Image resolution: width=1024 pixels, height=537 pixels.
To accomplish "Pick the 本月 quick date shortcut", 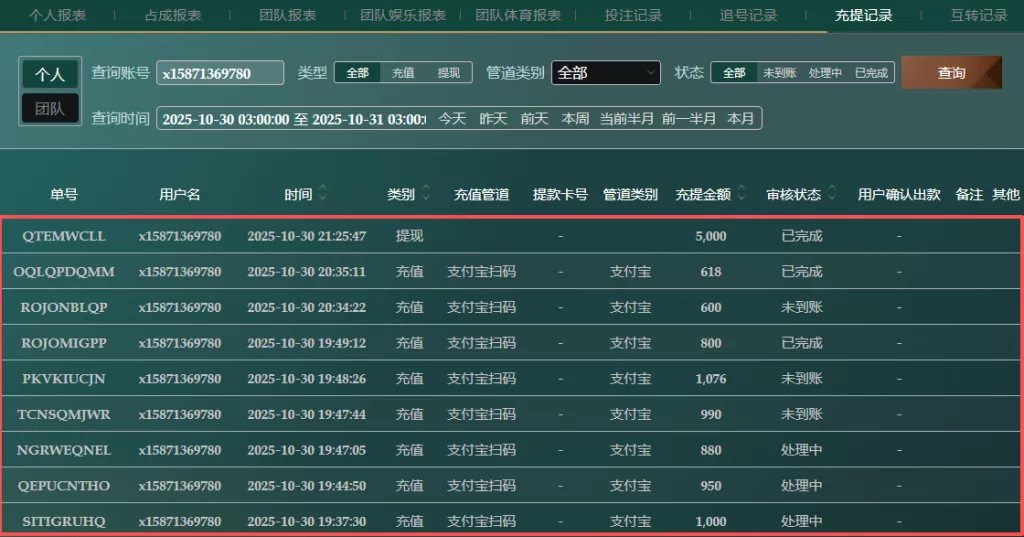I will [x=740, y=118].
